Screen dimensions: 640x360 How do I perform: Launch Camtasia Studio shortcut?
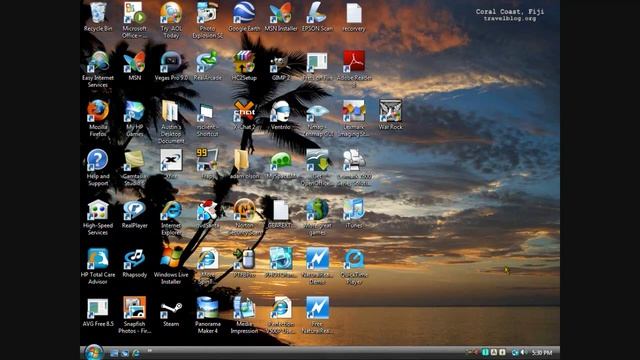(x=134, y=168)
